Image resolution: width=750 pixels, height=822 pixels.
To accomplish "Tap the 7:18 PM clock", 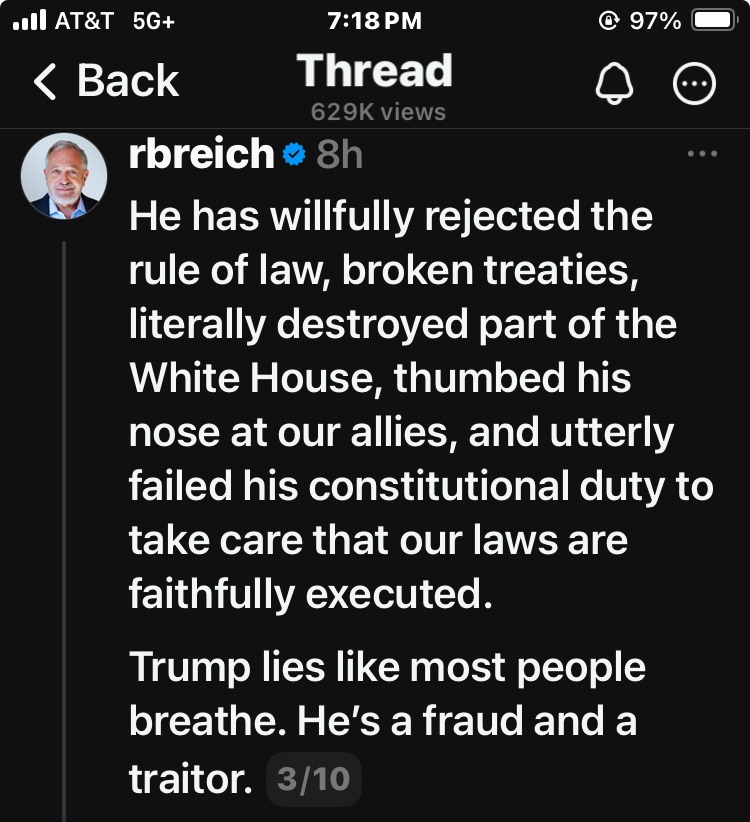I will (374, 21).
